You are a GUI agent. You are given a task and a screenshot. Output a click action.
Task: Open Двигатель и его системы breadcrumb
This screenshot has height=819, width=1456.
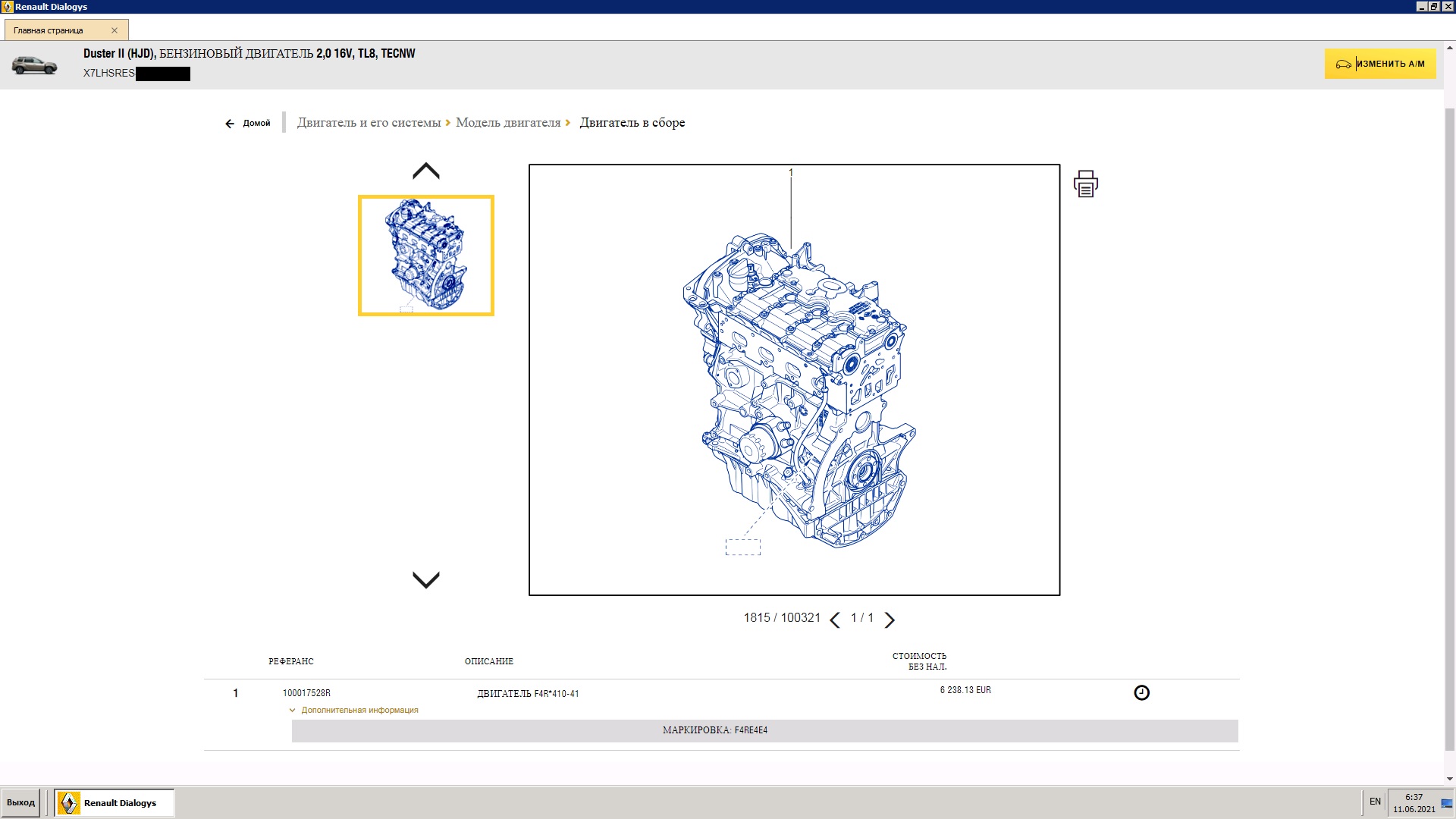click(x=369, y=123)
